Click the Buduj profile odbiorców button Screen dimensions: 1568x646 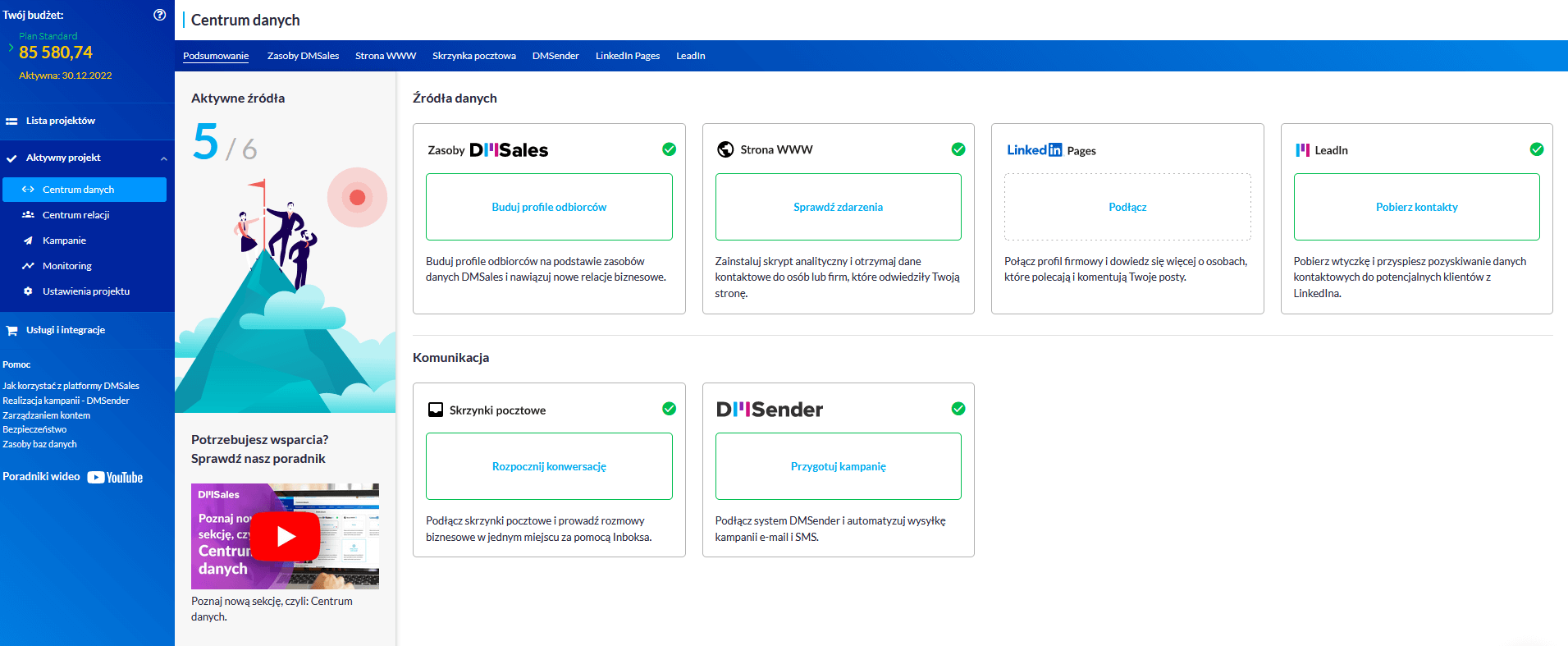click(549, 207)
